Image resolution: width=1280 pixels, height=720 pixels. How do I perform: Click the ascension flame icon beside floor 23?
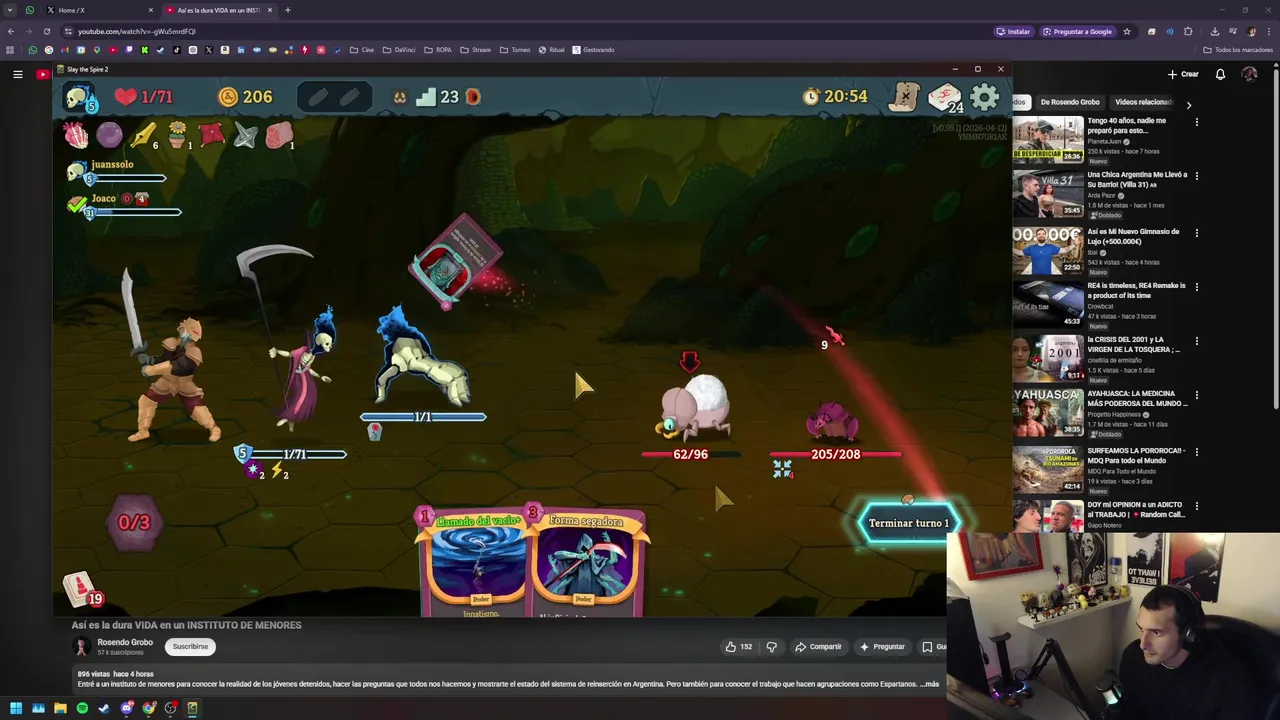point(473,97)
